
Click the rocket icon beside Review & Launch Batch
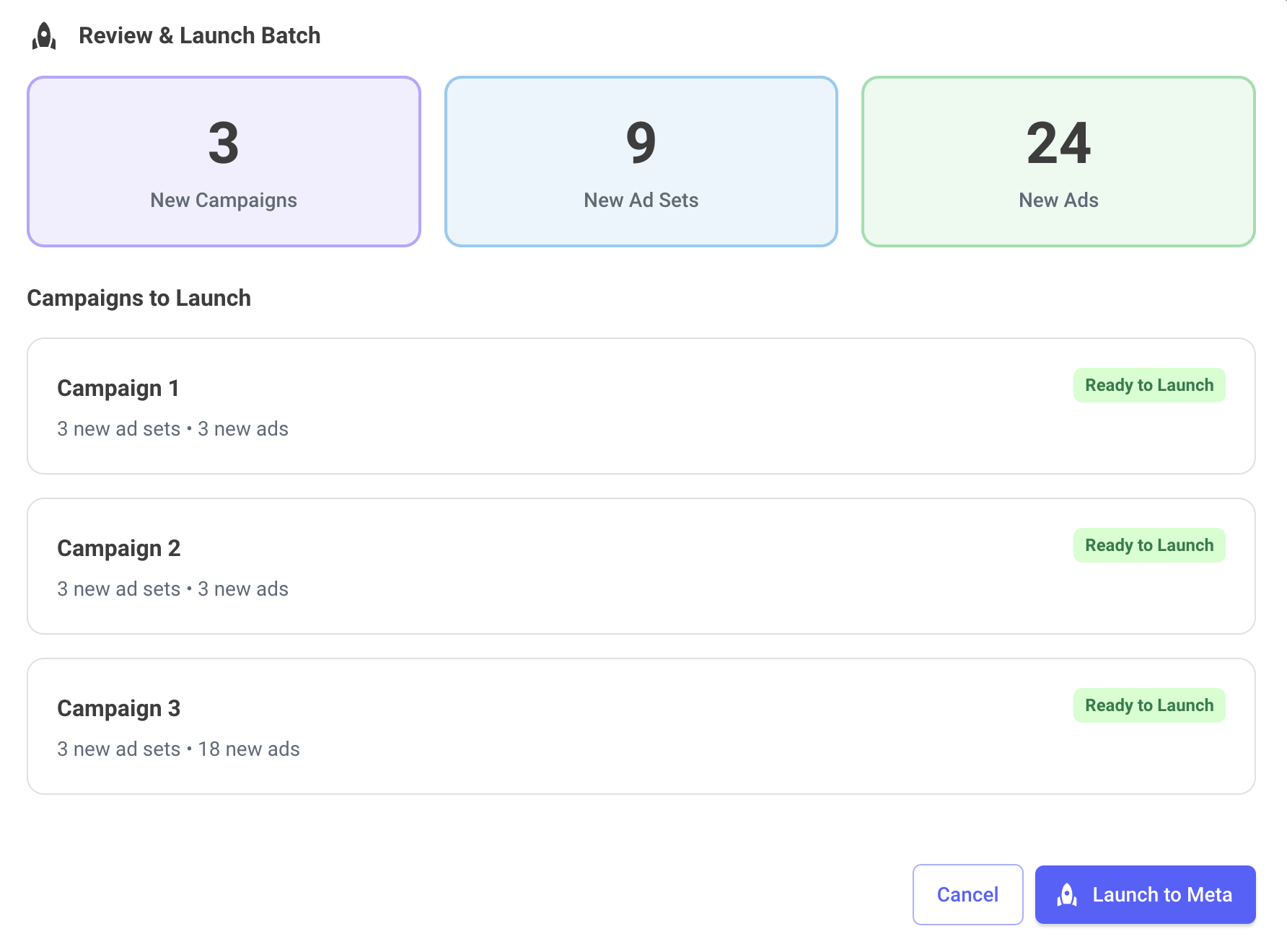click(45, 35)
